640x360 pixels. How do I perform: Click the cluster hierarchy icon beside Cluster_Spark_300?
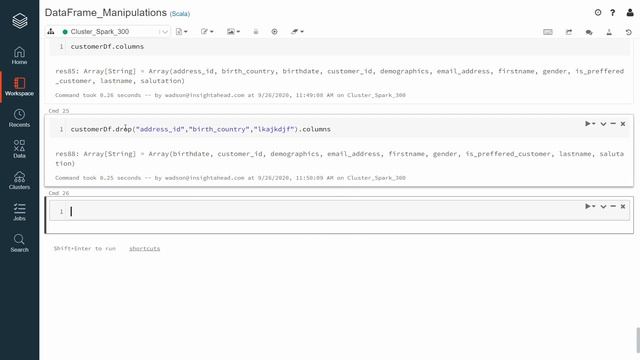click(51, 31)
